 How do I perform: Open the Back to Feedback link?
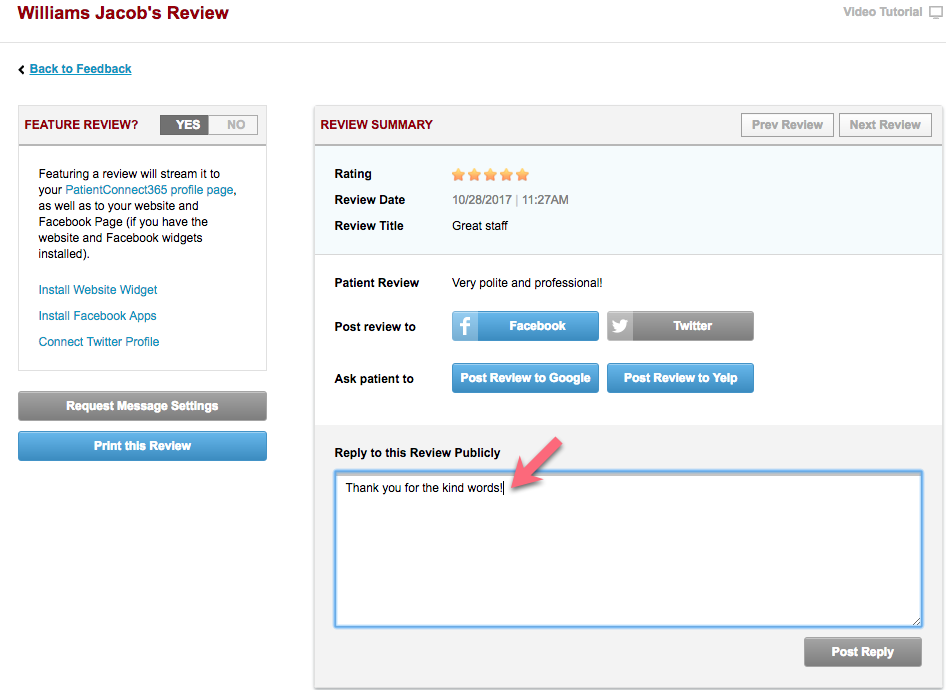point(80,69)
